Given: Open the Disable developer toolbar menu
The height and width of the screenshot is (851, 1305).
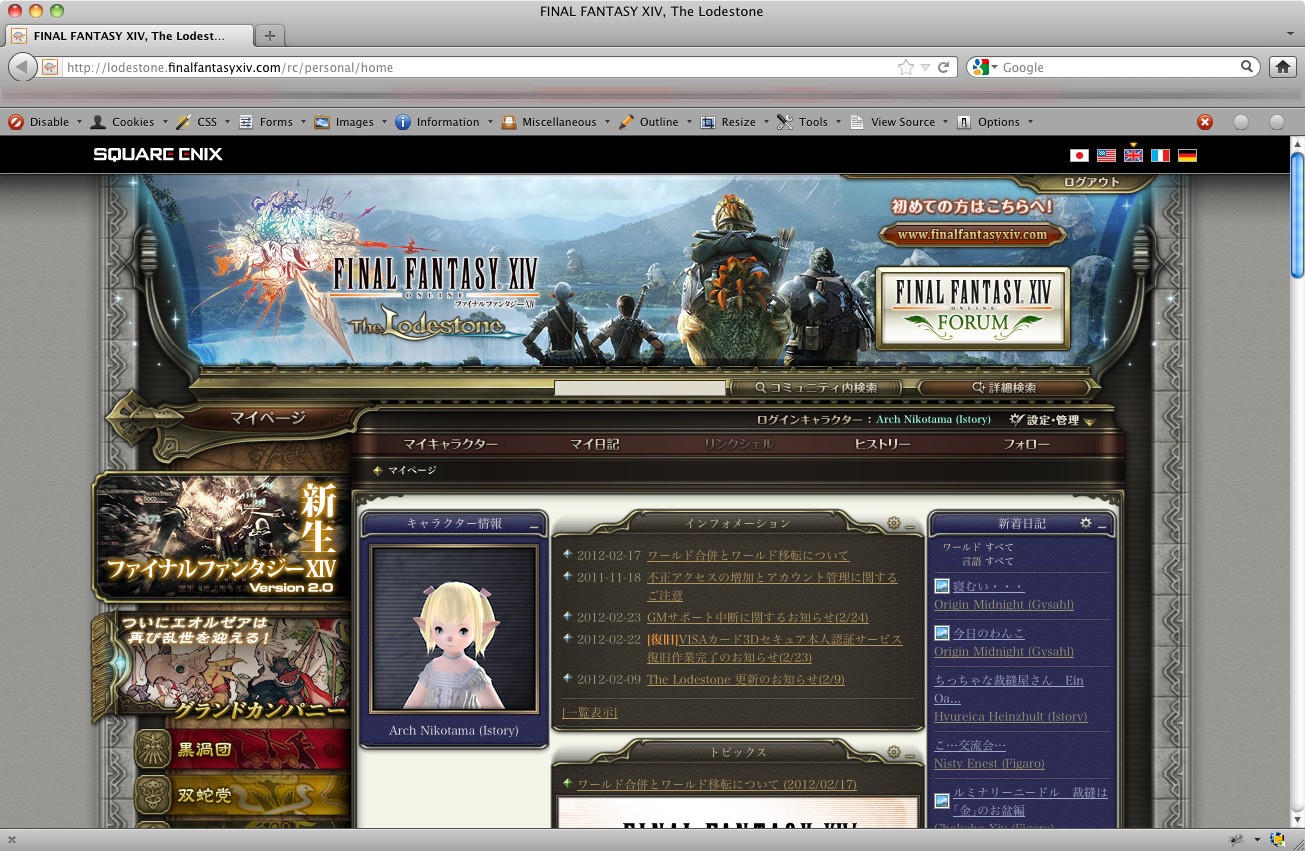Looking at the screenshot, I should click(x=44, y=122).
